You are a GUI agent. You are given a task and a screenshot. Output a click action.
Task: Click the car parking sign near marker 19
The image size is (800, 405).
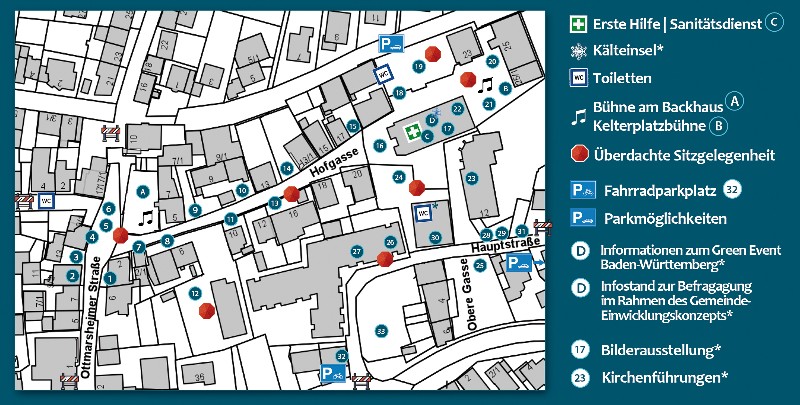click(x=391, y=43)
